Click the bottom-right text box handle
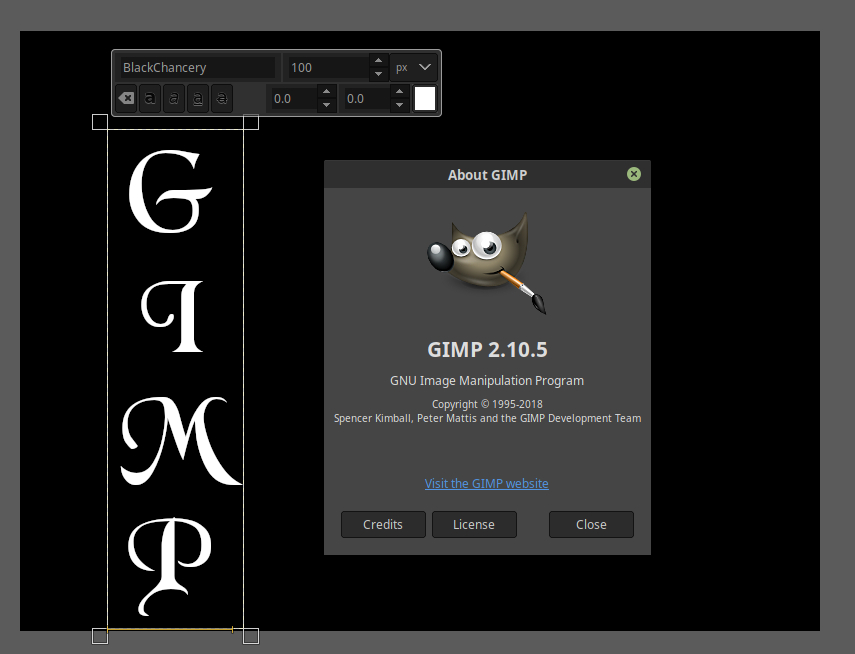Viewport: 855px width, 654px height. point(251,636)
